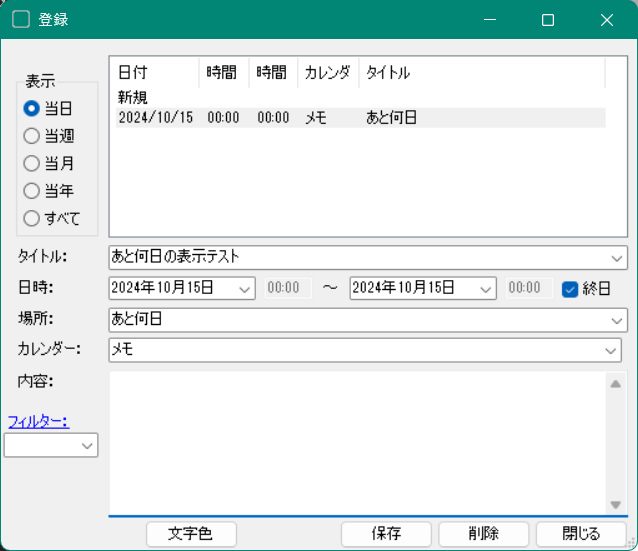Open the 文字色 color picker
The height and width of the screenshot is (551, 638).
[x=192, y=534]
